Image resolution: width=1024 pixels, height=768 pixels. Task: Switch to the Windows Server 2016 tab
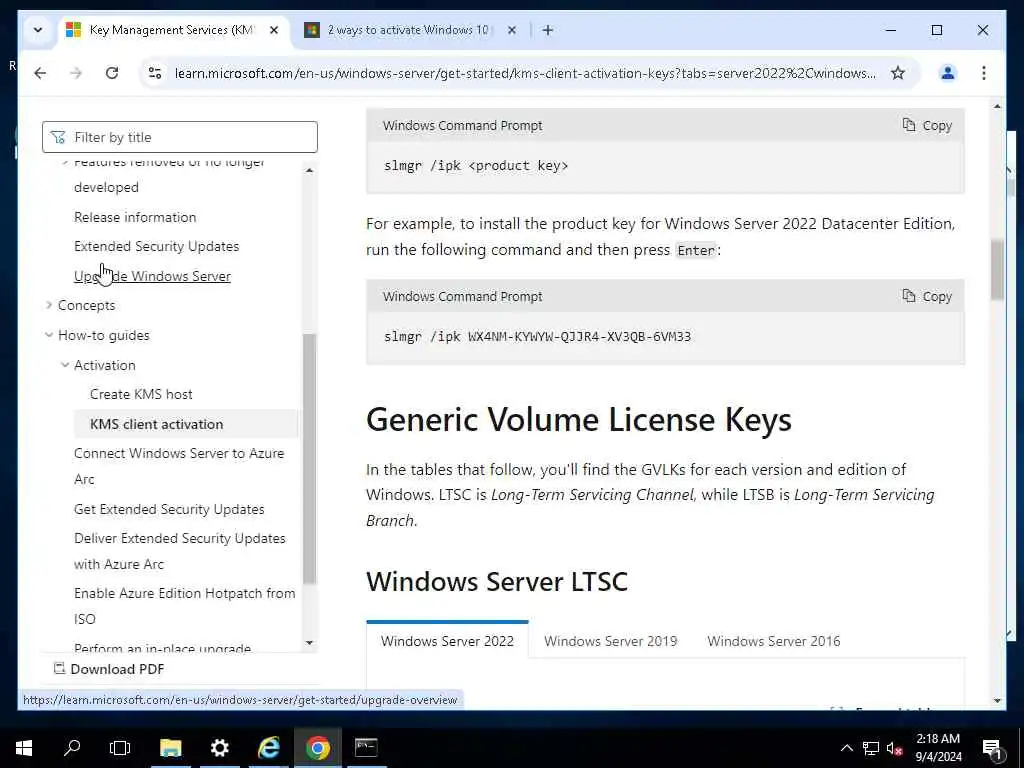[774, 641]
